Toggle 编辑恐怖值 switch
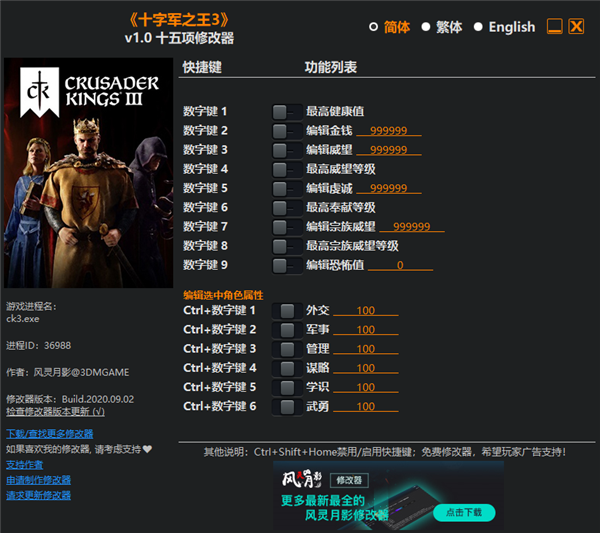Viewport: 600px width, 533px height. (x=286, y=265)
